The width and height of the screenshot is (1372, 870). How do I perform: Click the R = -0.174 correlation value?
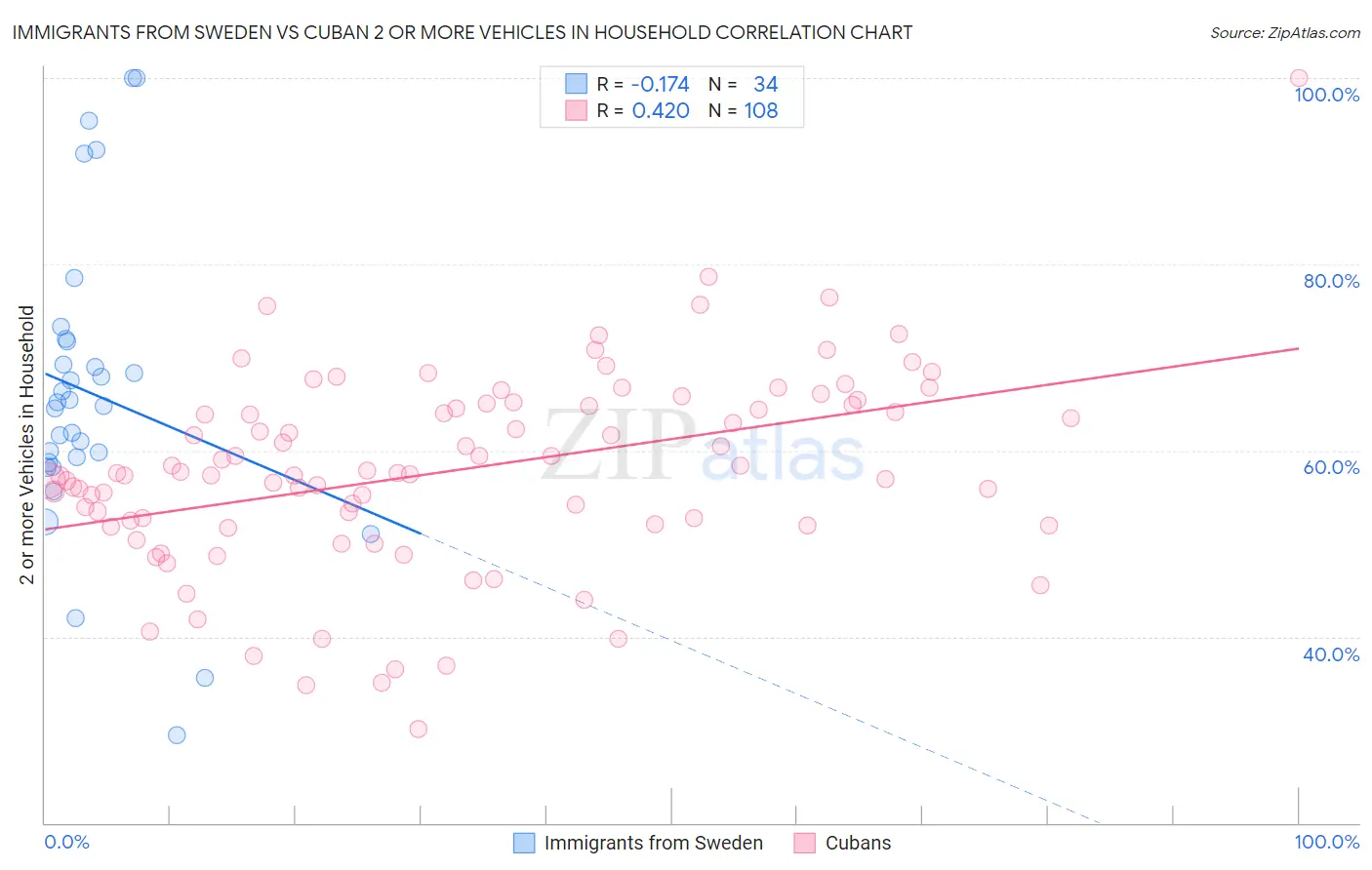click(643, 84)
